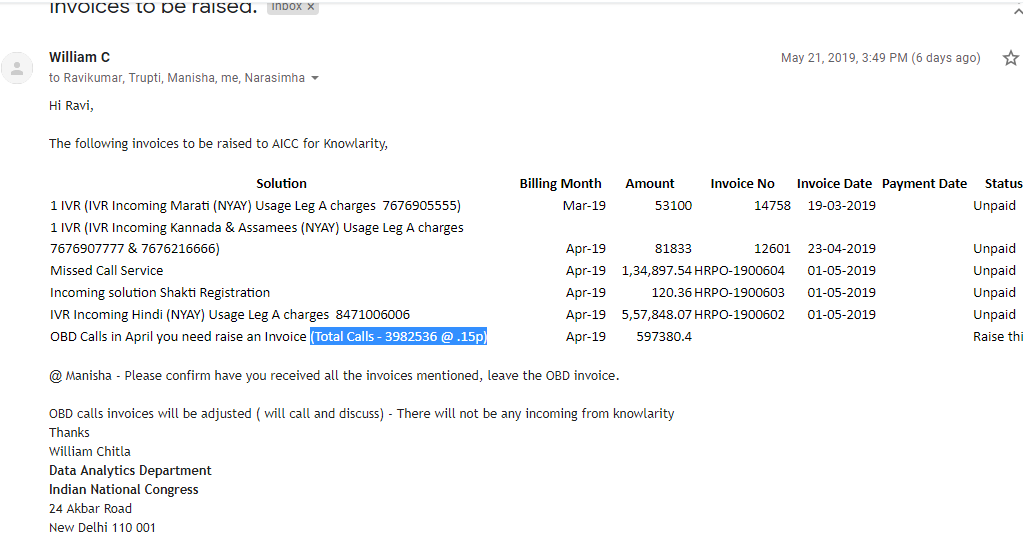Image resolution: width=1024 pixels, height=536 pixels.
Task: Click the Incoming solution Shakti Registration row
Action: coord(160,293)
